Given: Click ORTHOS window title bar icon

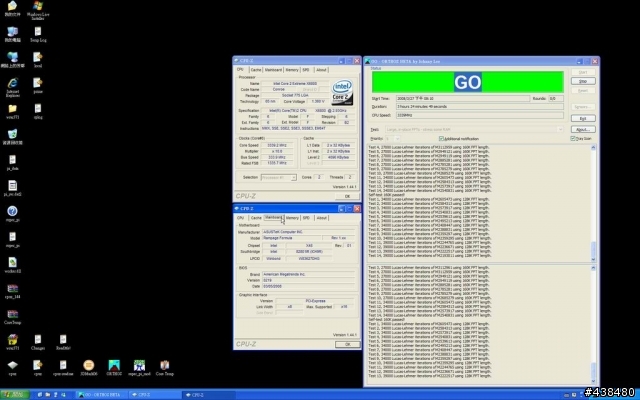Looking at the screenshot, I should click(367, 61).
